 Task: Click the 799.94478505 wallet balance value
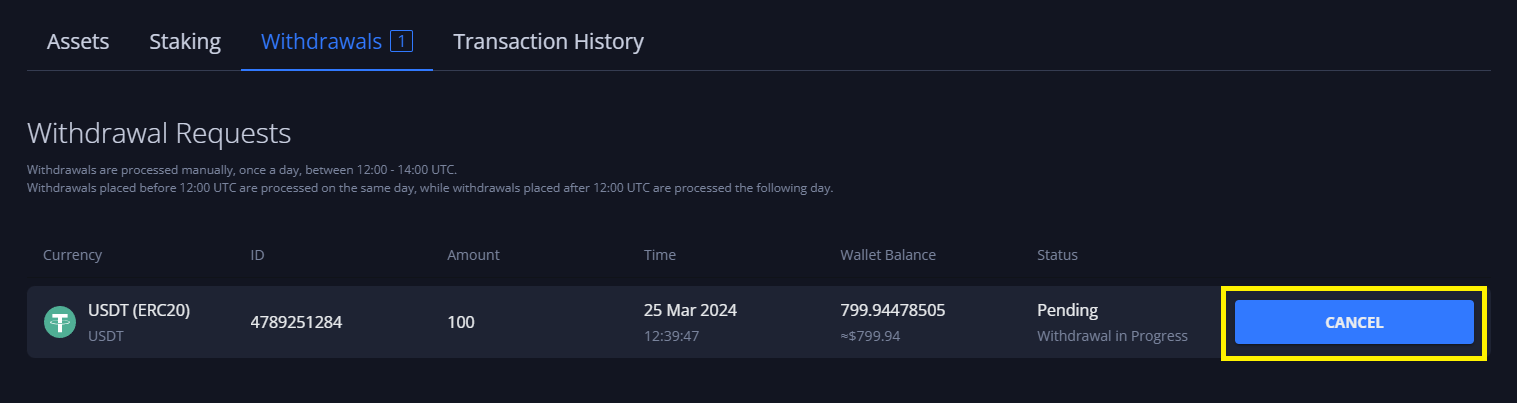pyautogui.click(x=892, y=310)
